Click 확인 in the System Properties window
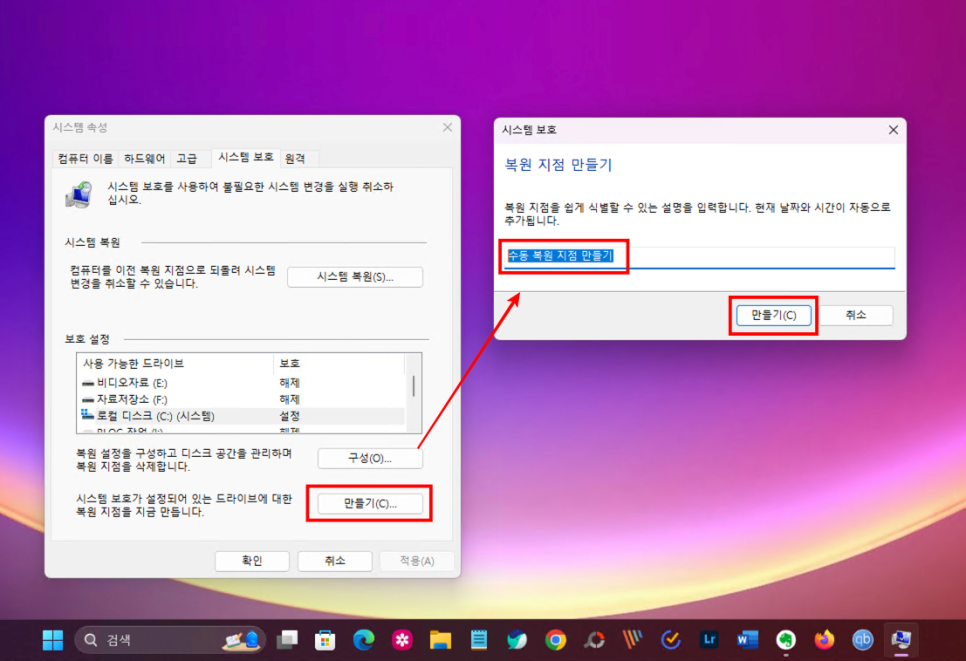Viewport: 966px width, 661px height. pyautogui.click(x=252, y=561)
